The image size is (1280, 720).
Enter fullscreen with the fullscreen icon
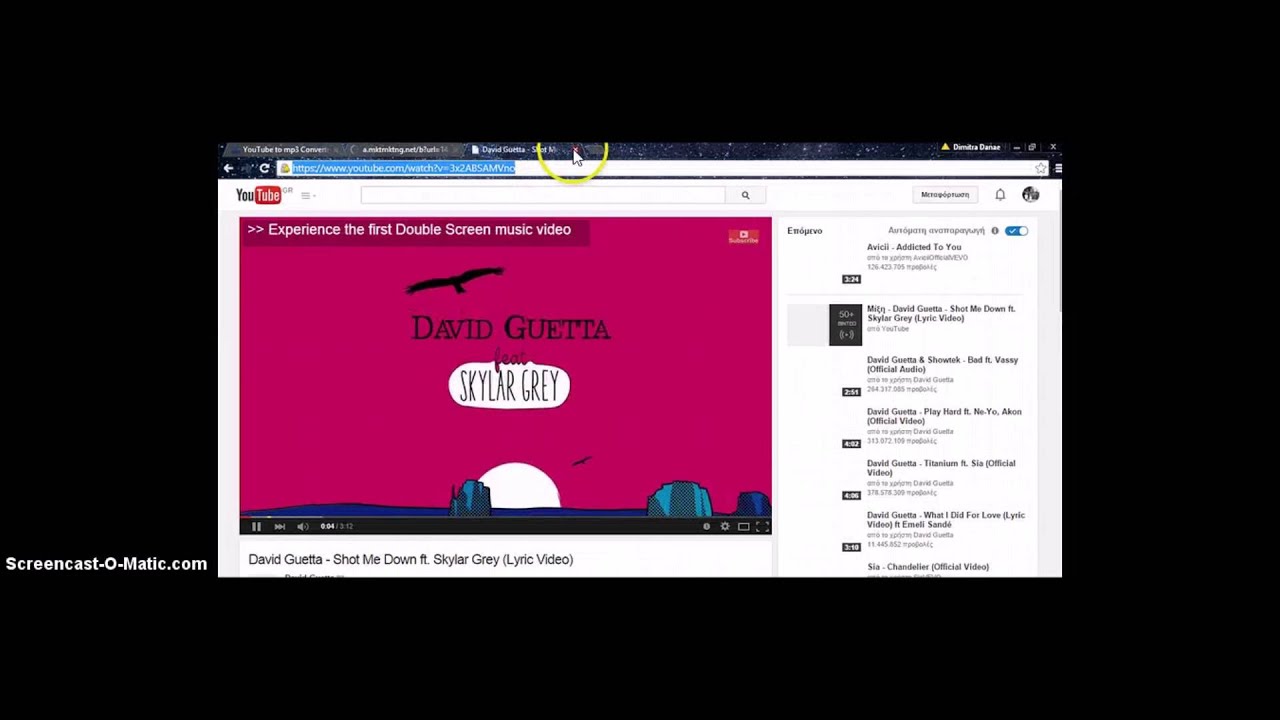[x=761, y=526]
